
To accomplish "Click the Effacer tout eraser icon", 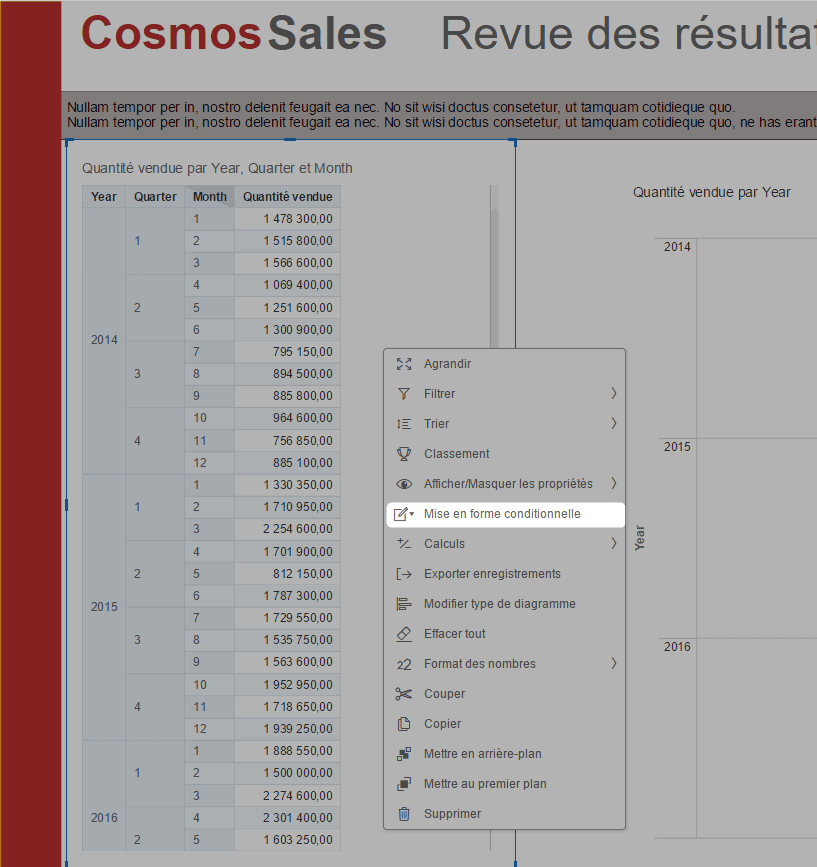I will click(404, 634).
